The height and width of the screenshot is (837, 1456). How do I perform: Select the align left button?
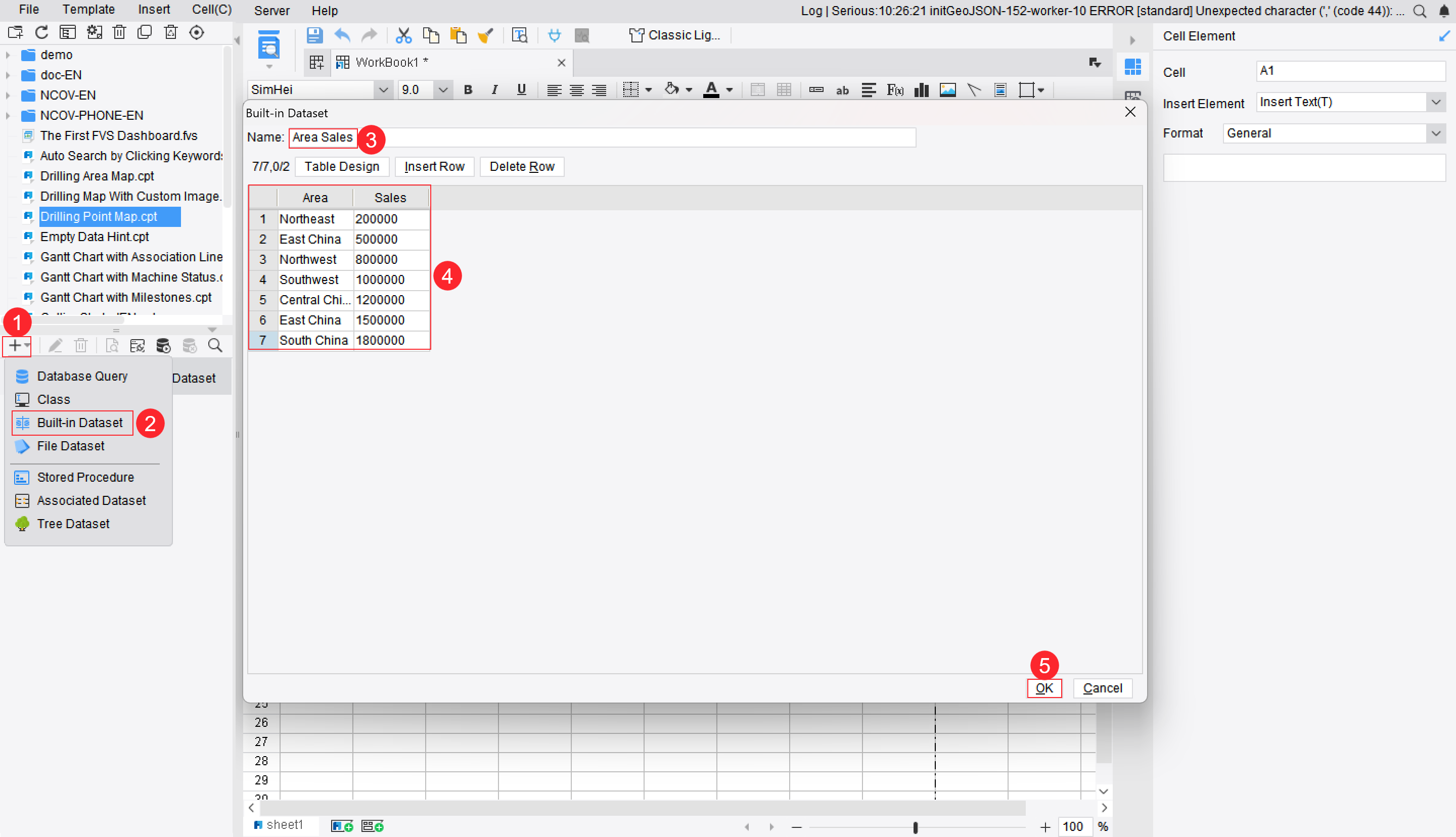pos(554,89)
